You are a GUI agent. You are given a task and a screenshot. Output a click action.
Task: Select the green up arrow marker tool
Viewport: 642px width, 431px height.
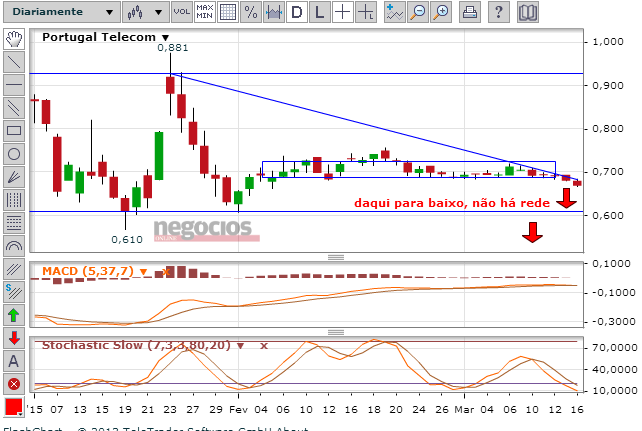click(14, 315)
